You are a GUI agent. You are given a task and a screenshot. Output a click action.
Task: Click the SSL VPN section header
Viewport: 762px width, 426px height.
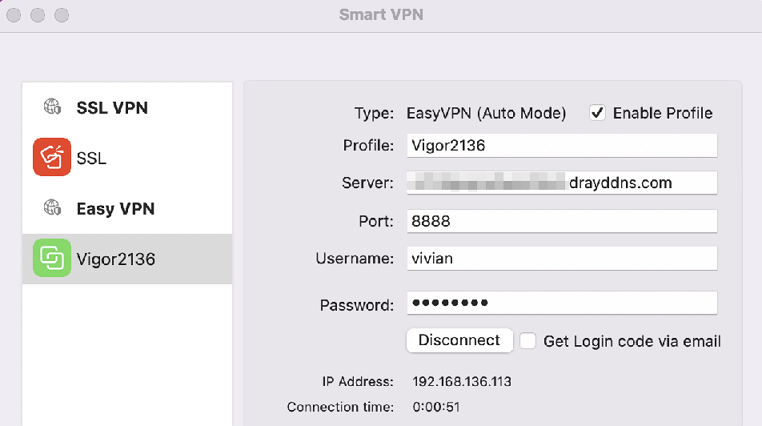[x=112, y=107]
